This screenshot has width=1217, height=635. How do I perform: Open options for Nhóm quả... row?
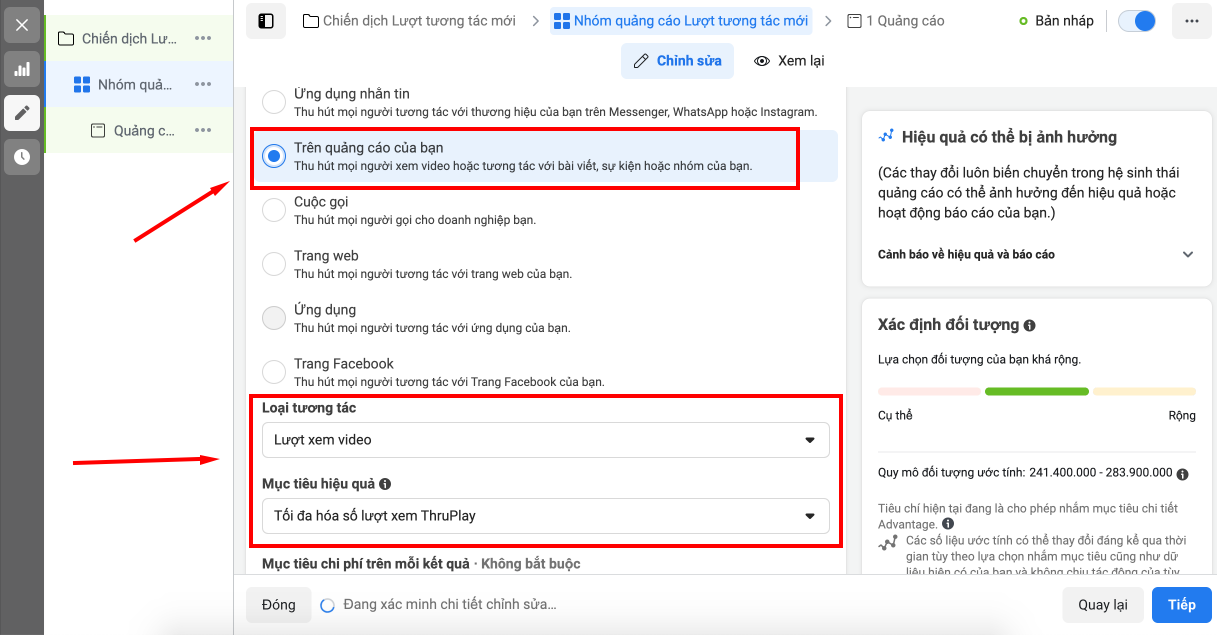pos(203,85)
